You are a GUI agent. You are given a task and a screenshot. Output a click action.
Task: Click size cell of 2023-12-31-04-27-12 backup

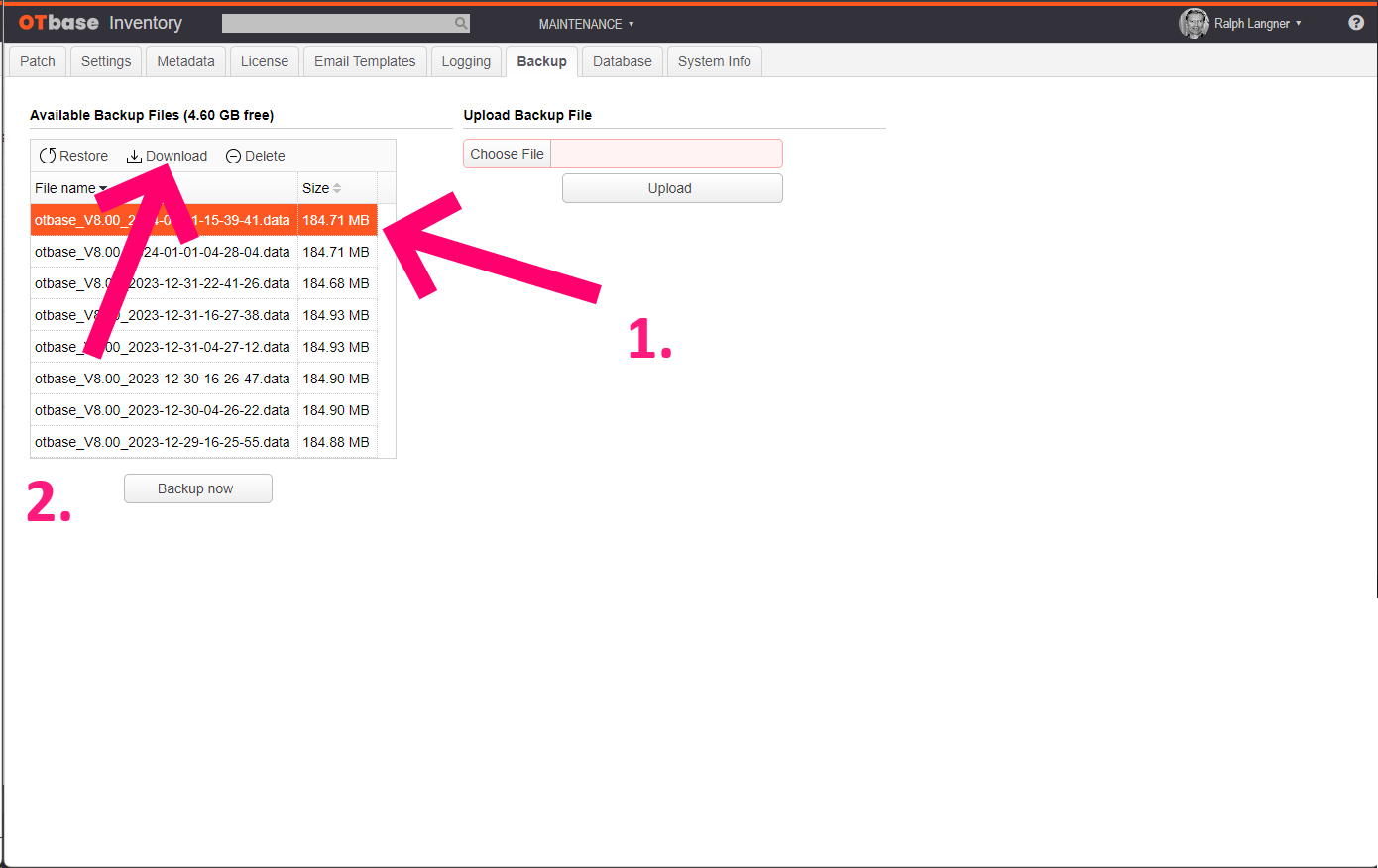[337, 347]
